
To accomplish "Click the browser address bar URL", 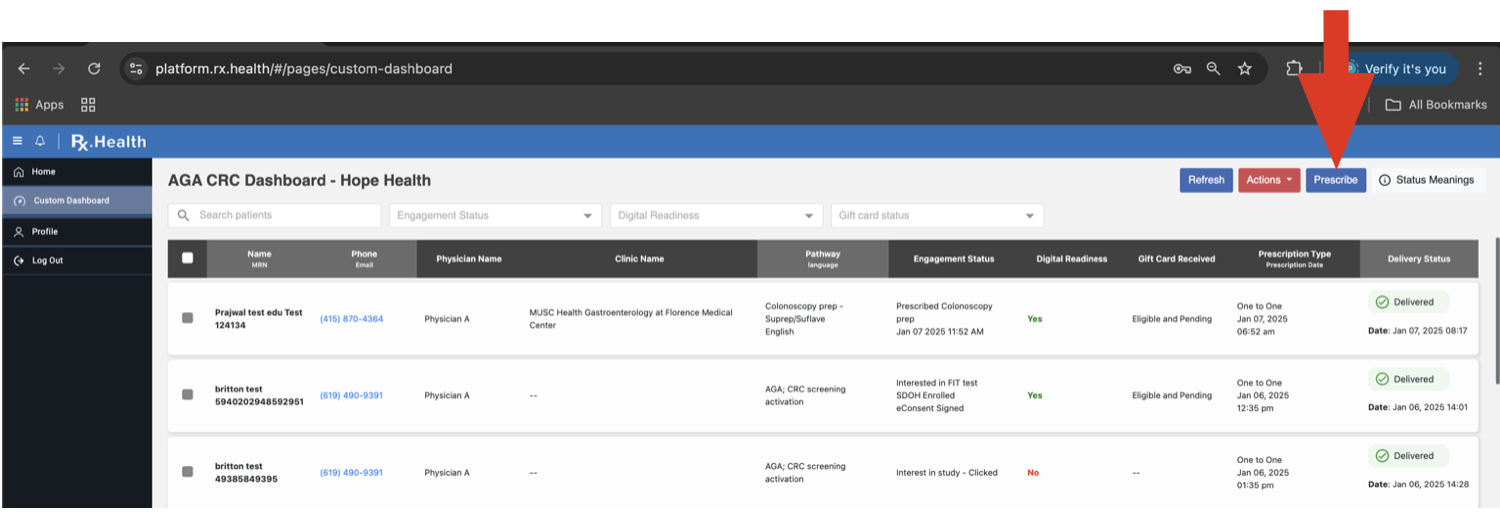I will pyautogui.click(x=304, y=69).
